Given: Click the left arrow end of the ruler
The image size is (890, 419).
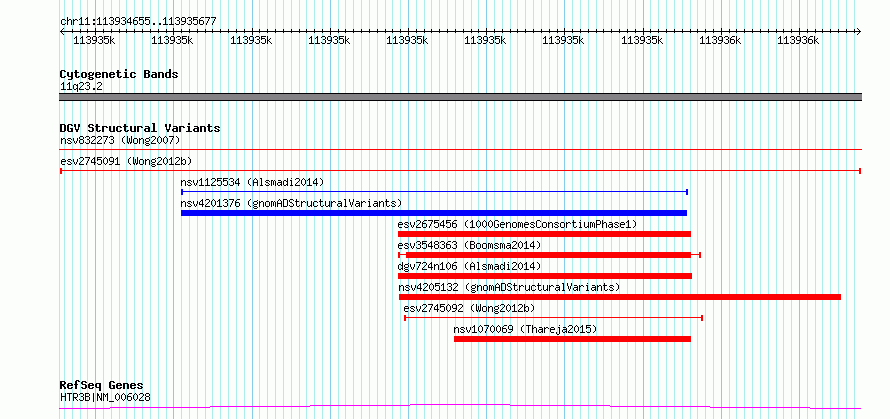Looking at the screenshot, I should [62, 32].
